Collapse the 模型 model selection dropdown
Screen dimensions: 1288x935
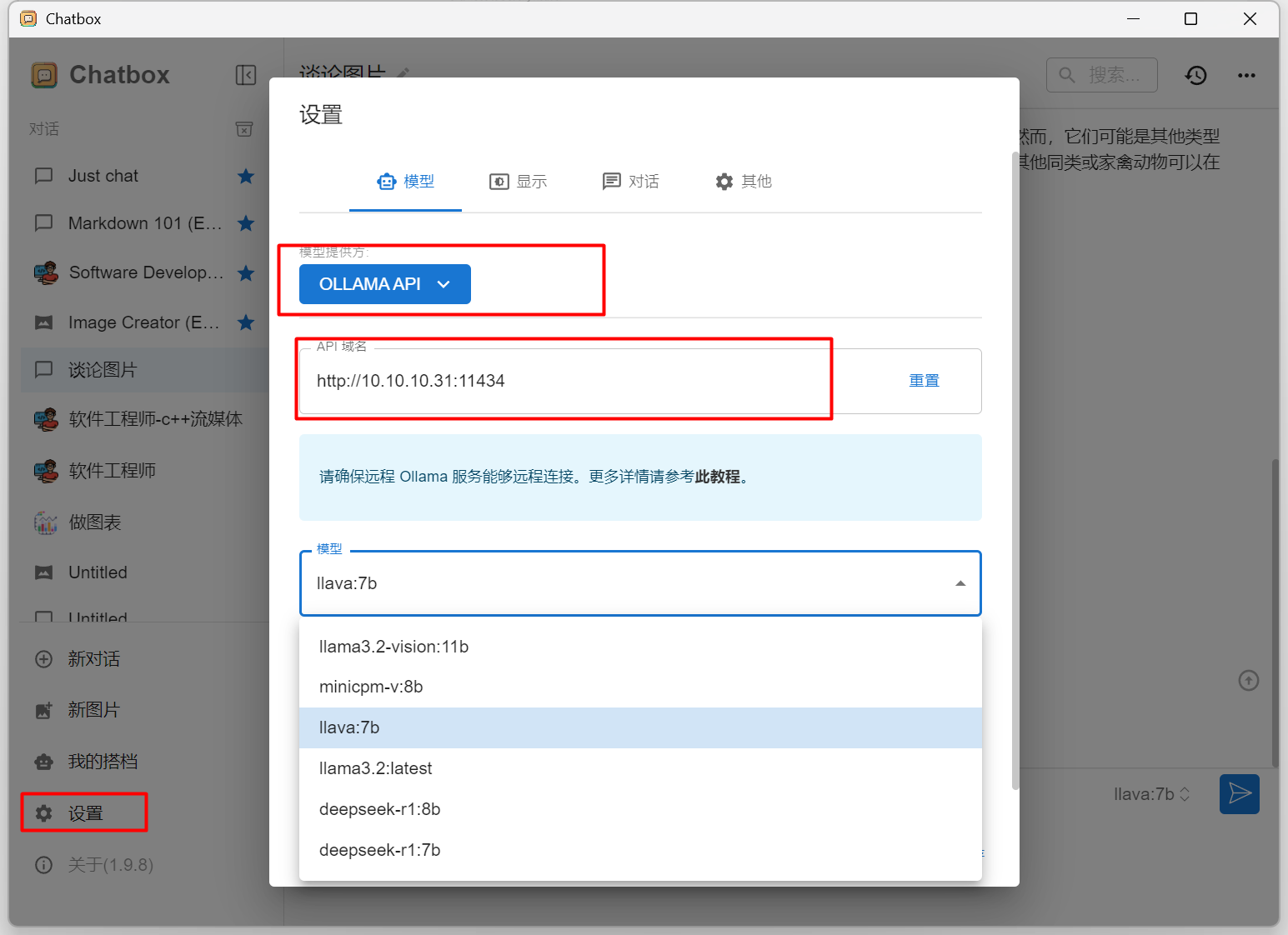(960, 583)
